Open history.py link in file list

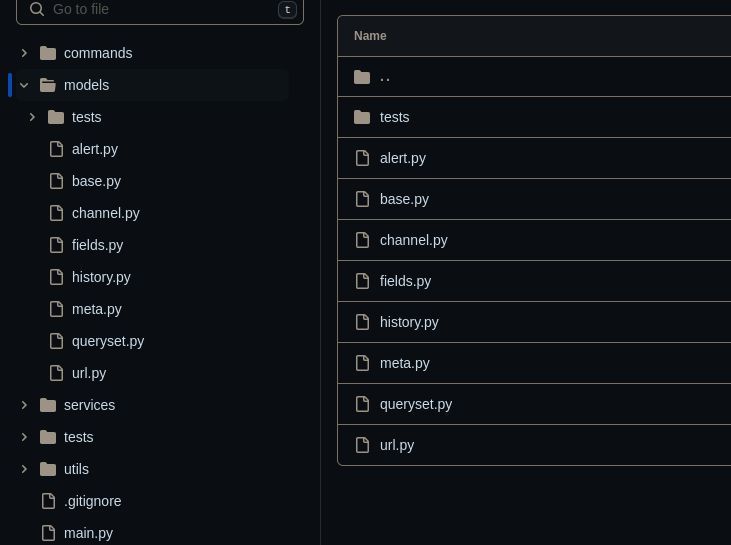click(x=409, y=322)
